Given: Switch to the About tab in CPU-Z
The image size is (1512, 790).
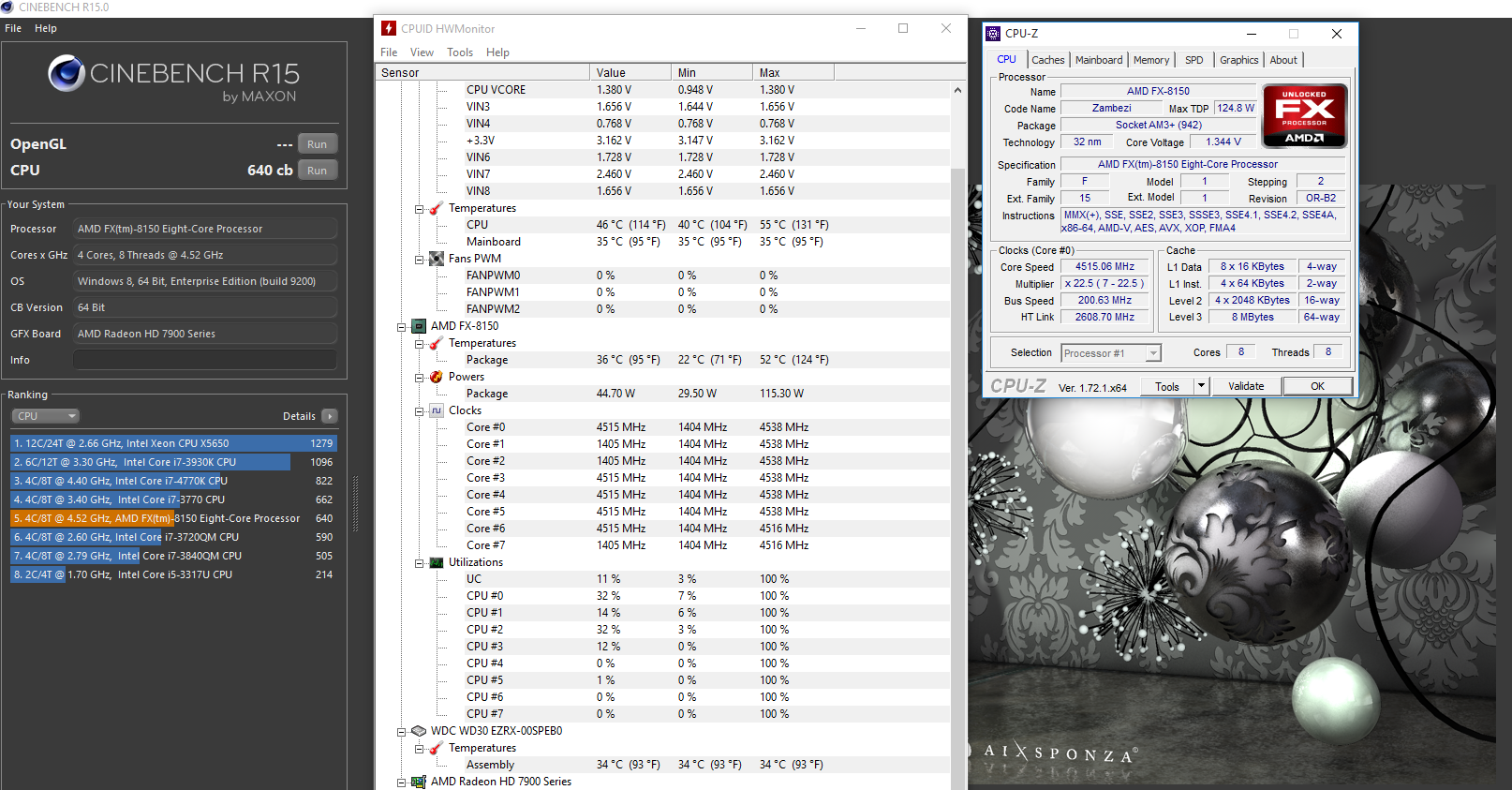Looking at the screenshot, I should [x=1283, y=60].
